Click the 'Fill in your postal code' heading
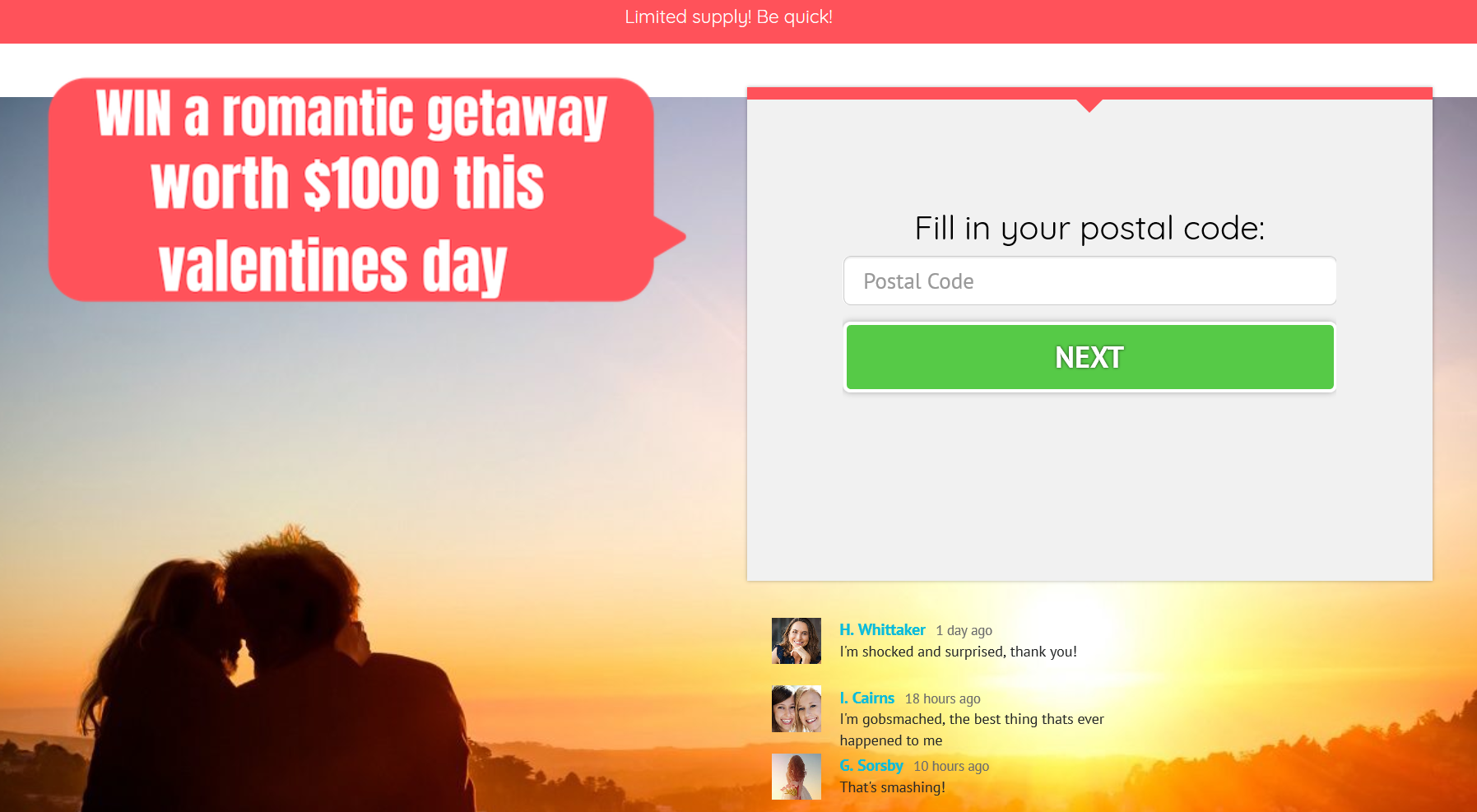 [x=1089, y=228]
